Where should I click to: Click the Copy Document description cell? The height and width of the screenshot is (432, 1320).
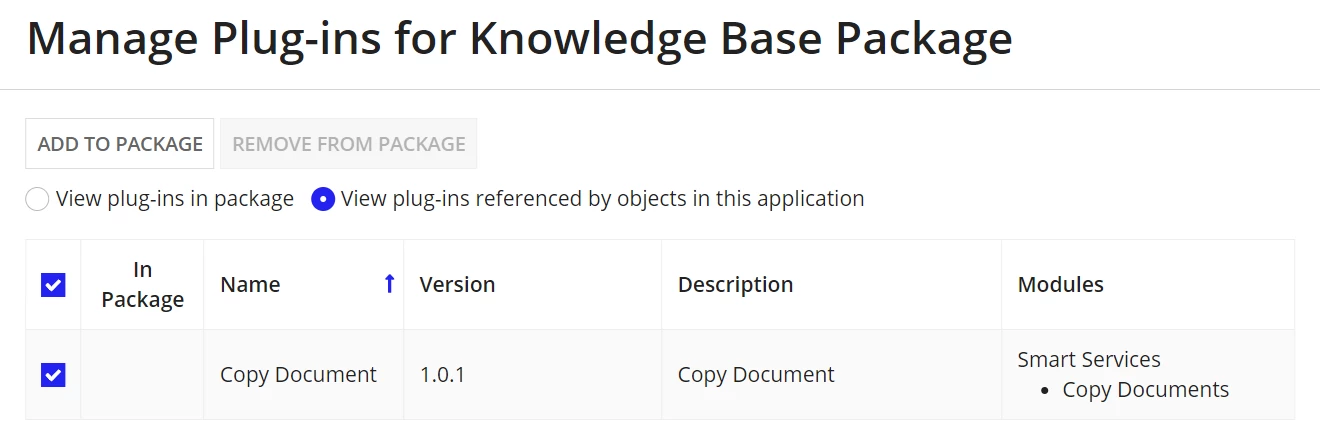(756, 375)
